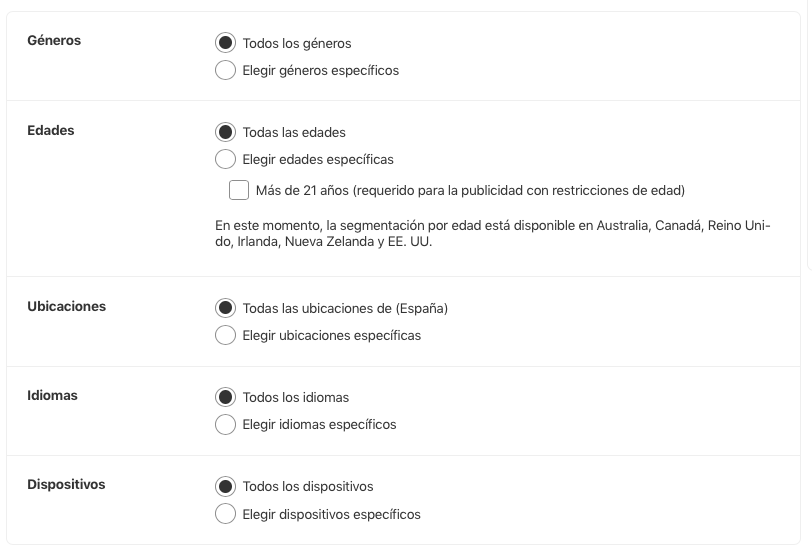812x556 pixels.
Task: Click the 'Géneros' section heading
Action: [x=54, y=41]
